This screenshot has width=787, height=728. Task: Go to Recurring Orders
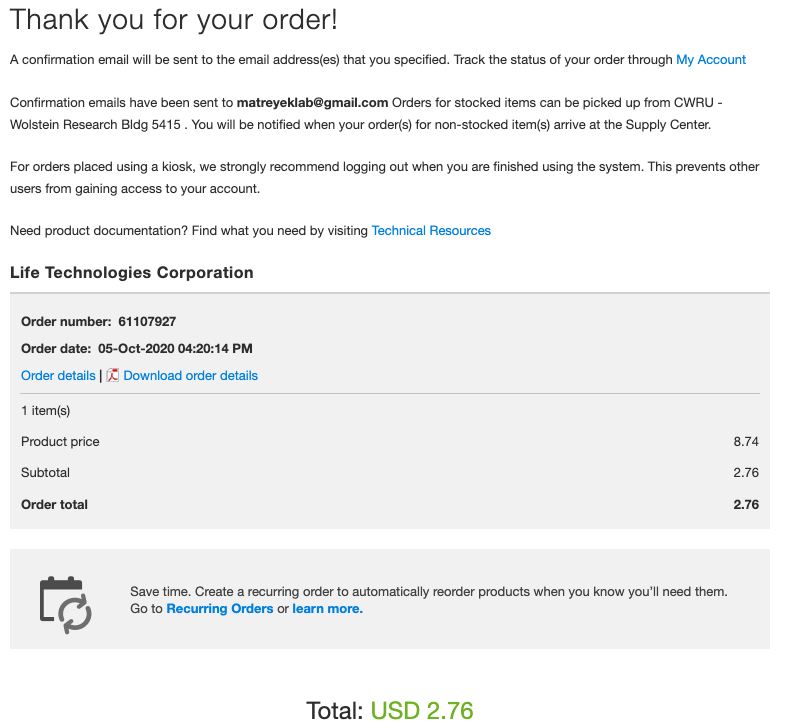(219, 609)
